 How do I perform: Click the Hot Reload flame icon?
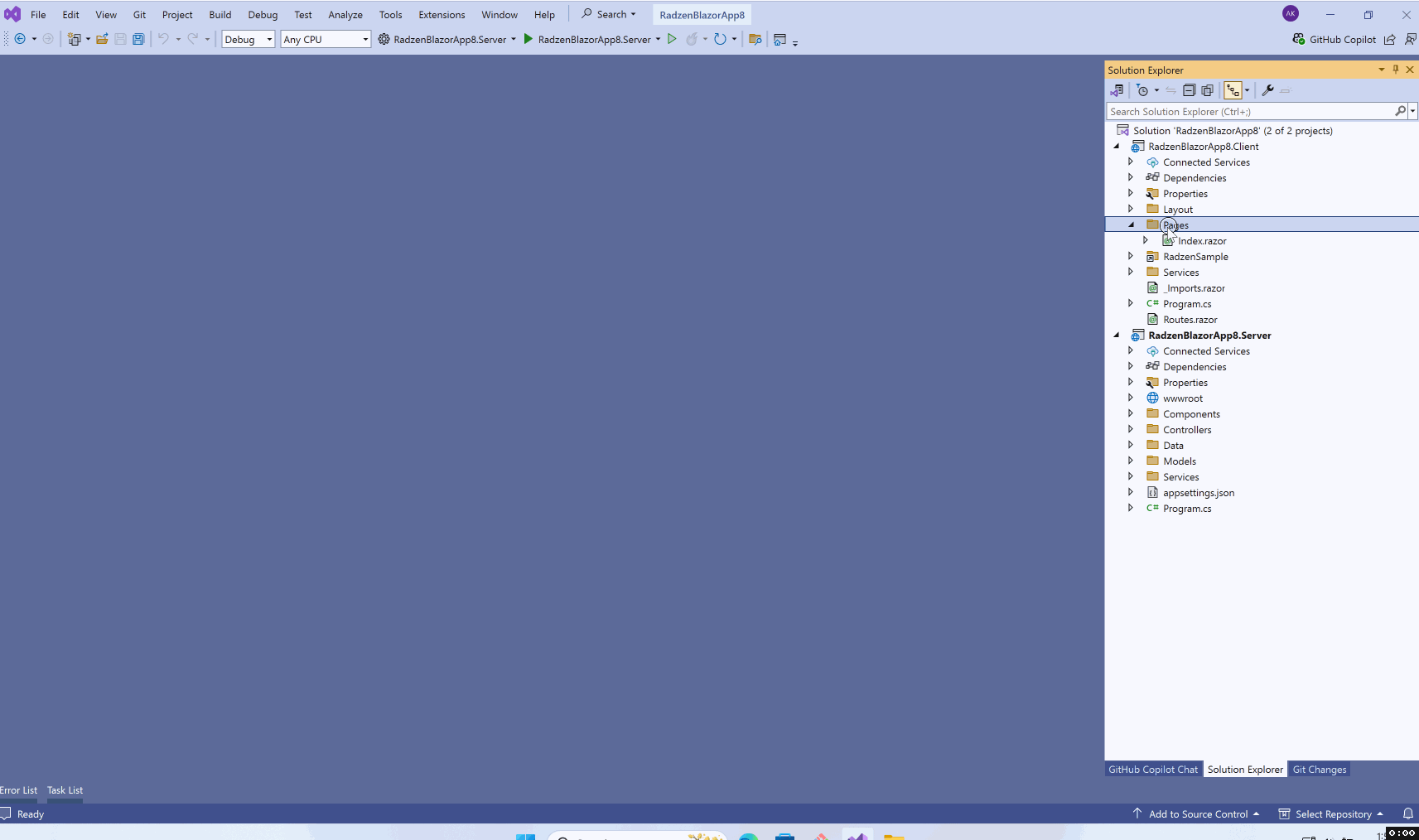(x=692, y=39)
